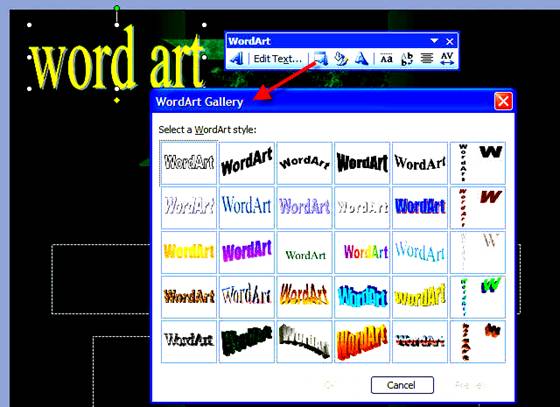Close the floating WordArt toolbar
Viewport: 560px width, 407px height.
[450, 41]
